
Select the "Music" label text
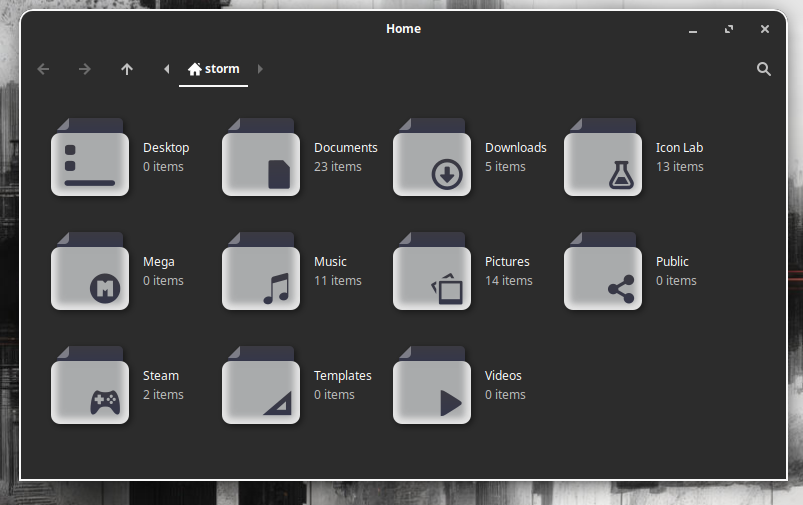330,262
